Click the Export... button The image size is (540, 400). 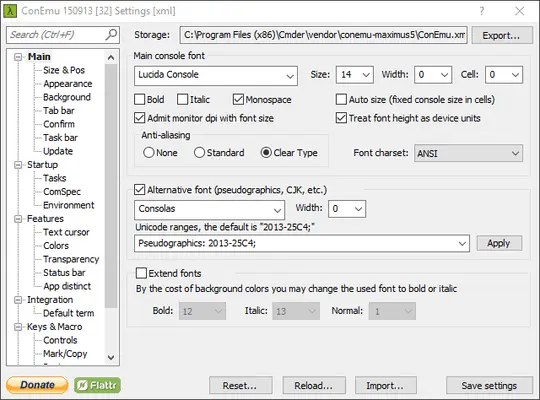pos(502,35)
